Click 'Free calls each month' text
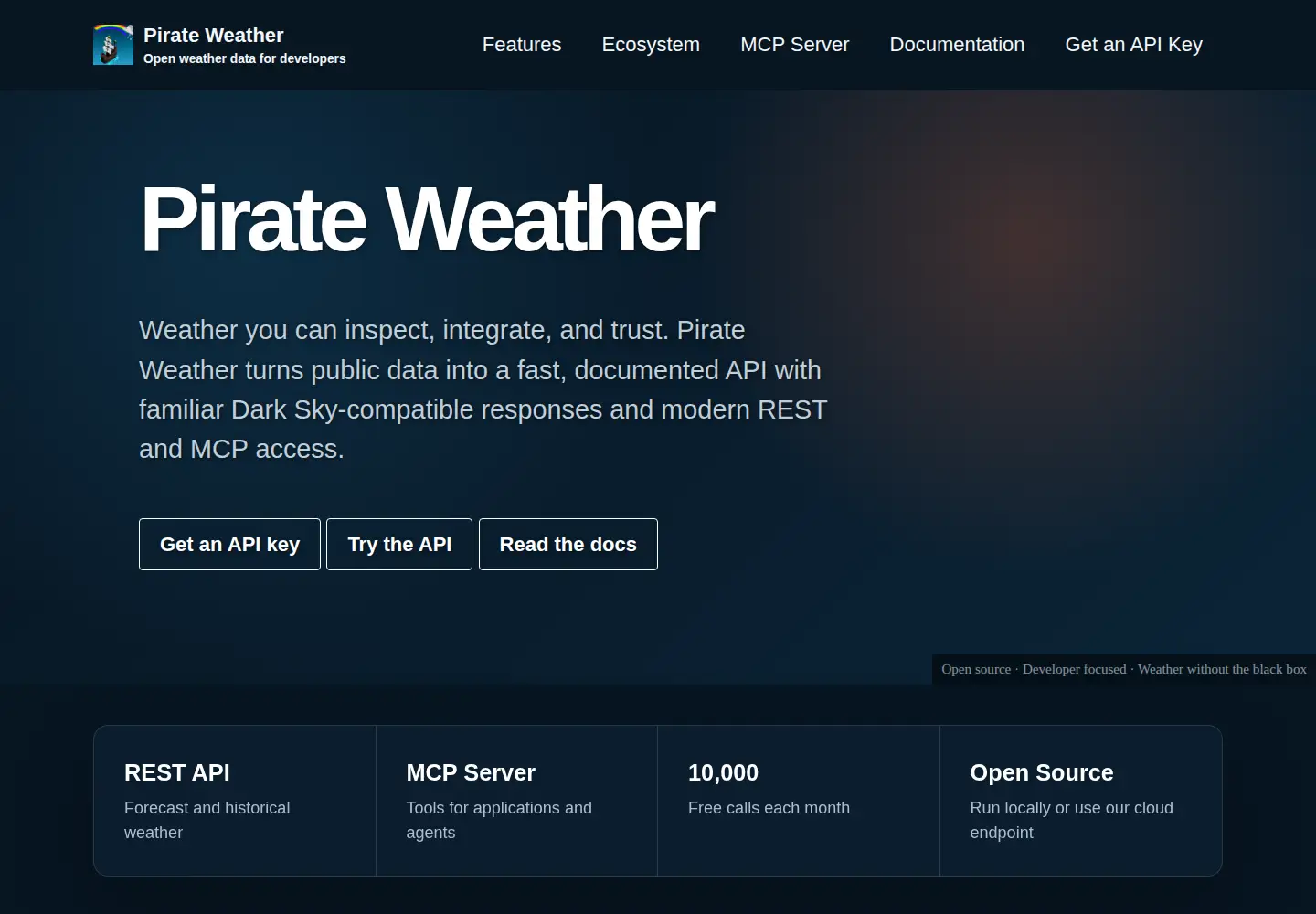The width and height of the screenshot is (1316, 914). point(769,808)
